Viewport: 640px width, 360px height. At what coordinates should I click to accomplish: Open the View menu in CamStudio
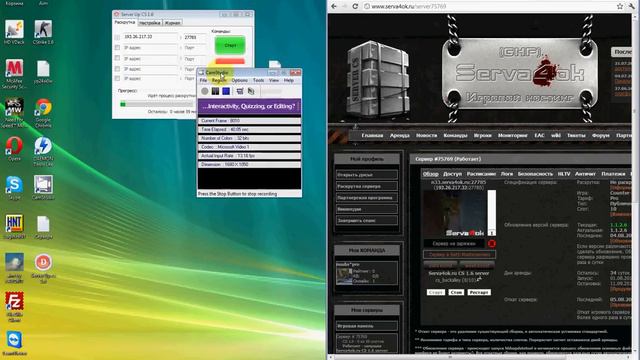(x=274, y=80)
